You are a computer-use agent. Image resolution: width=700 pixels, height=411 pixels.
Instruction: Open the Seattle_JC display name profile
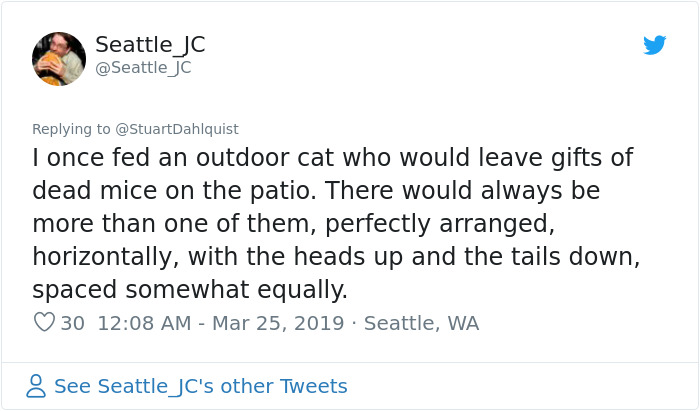pyautogui.click(x=150, y=45)
